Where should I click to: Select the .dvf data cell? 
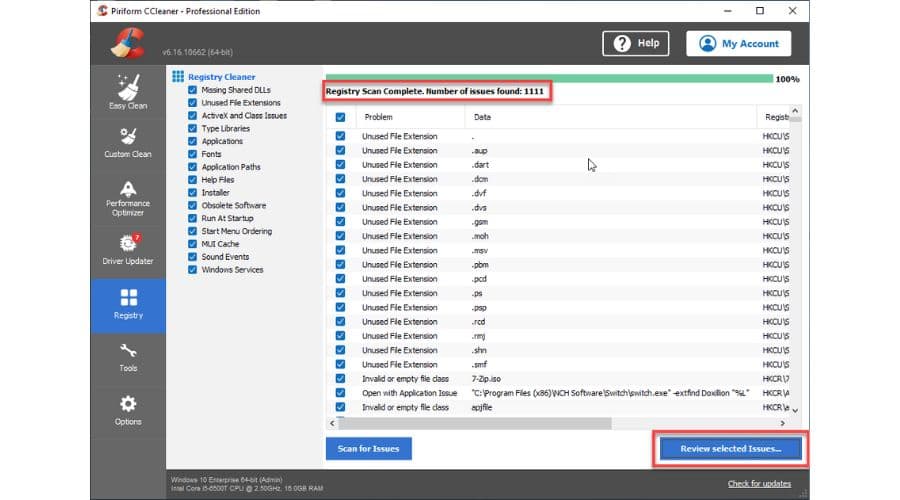pyautogui.click(x=479, y=193)
